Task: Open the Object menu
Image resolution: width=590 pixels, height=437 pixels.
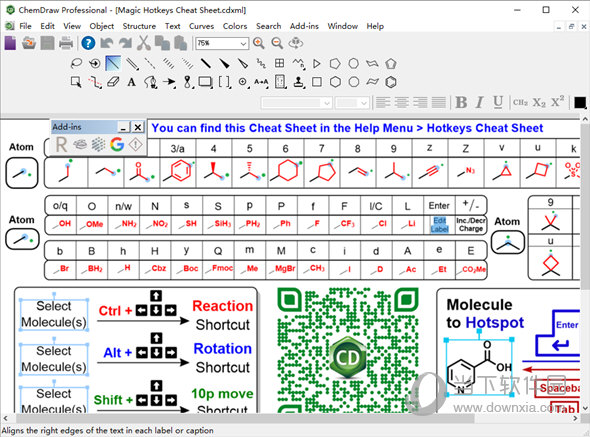Action: [x=102, y=26]
